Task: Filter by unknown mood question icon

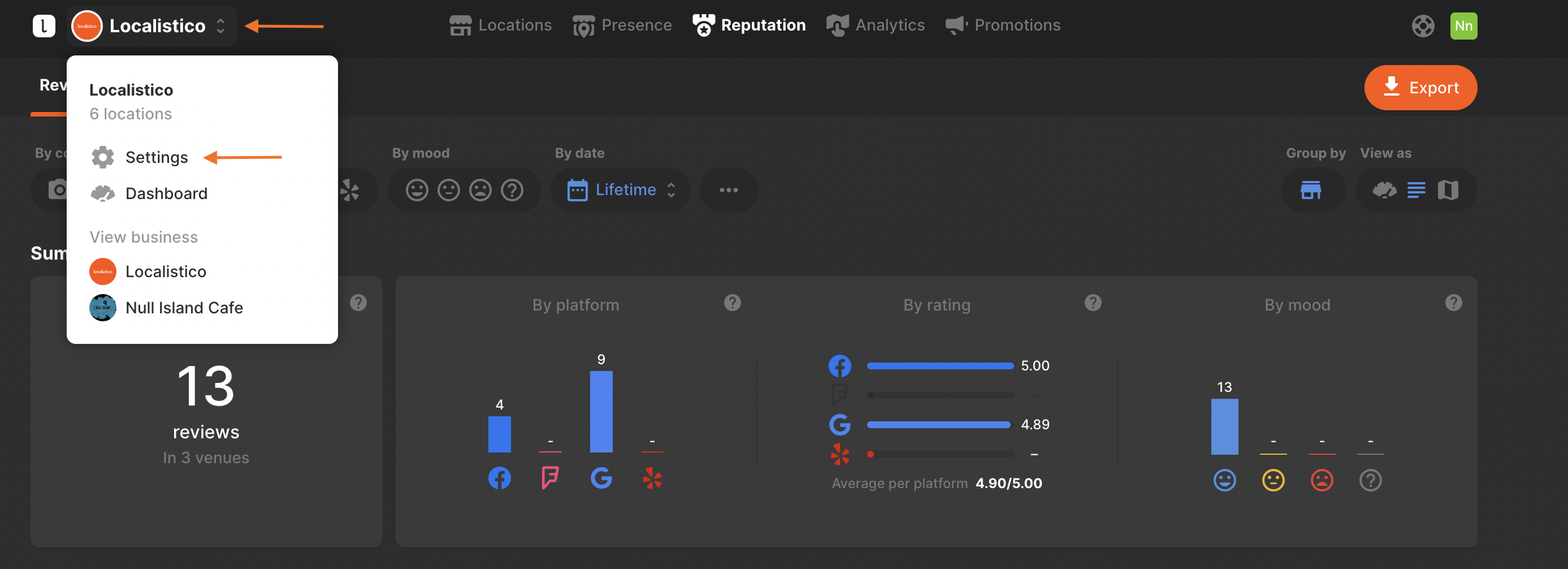Action: click(512, 190)
